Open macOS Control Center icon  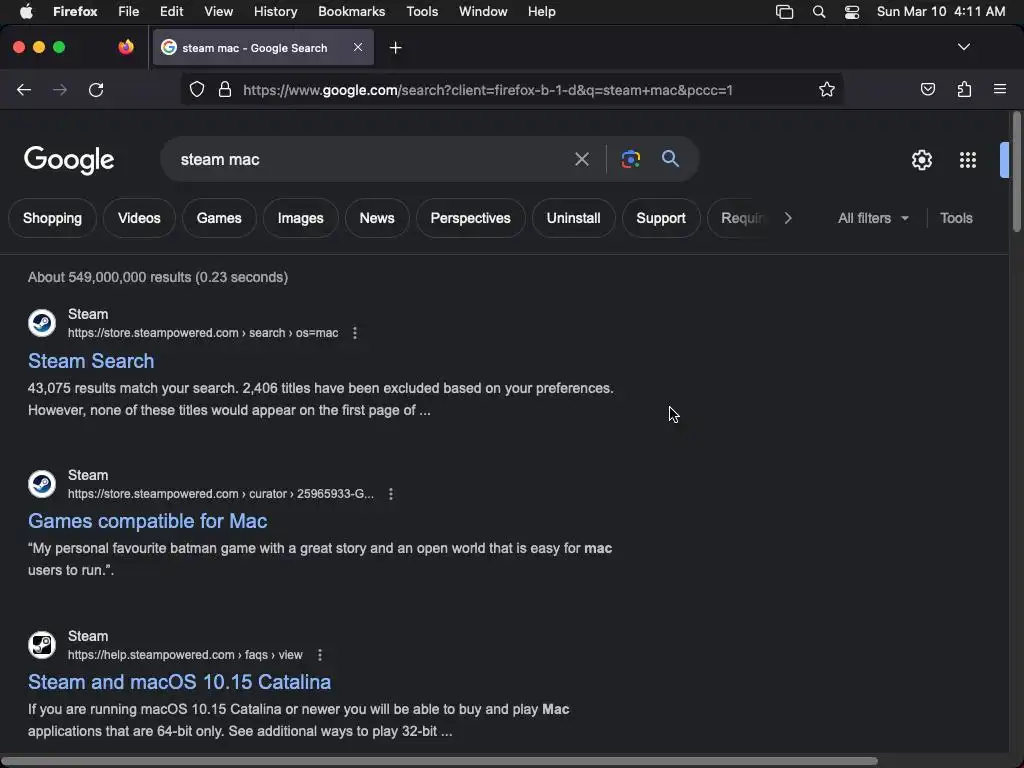[x=852, y=12]
